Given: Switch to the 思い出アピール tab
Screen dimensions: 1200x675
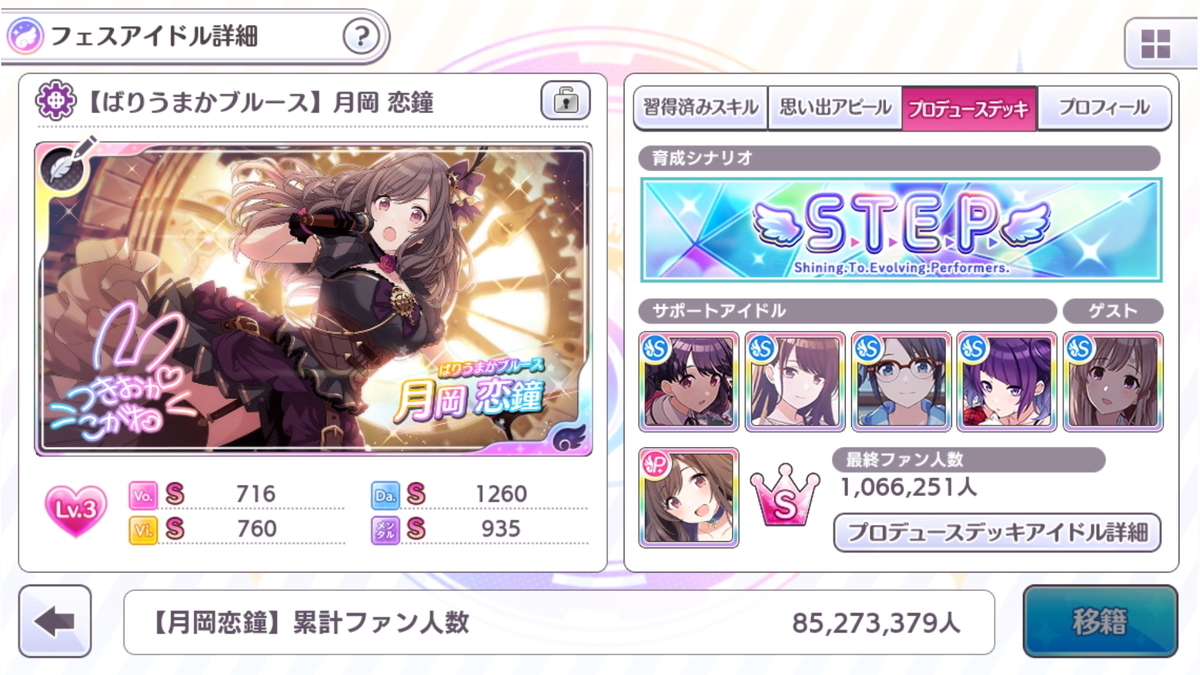Looking at the screenshot, I should point(834,108).
